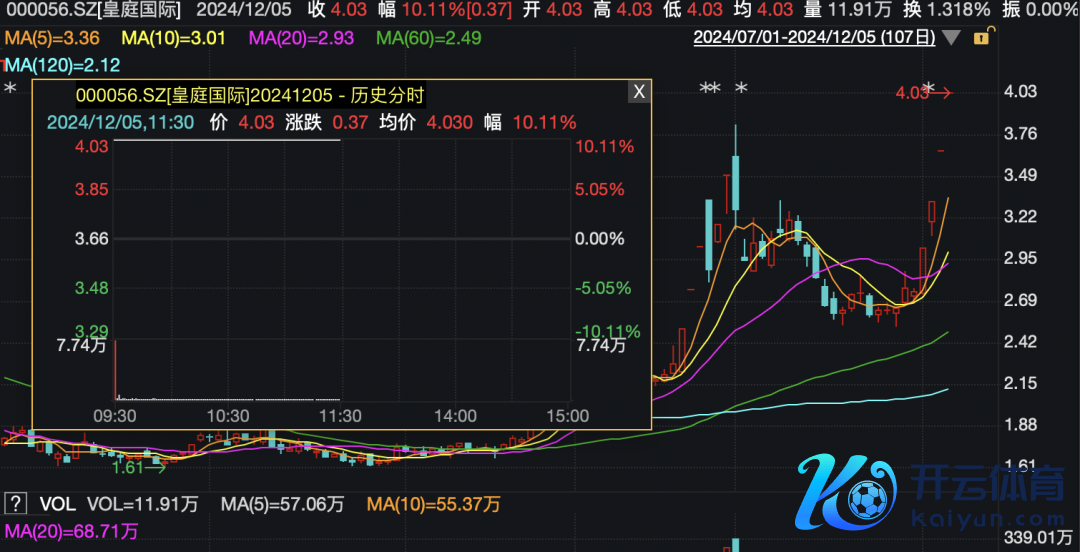The height and width of the screenshot is (552, 1080).
Task: Select the MA(120)=2.12 cyan indicator label
Action: 62,65
